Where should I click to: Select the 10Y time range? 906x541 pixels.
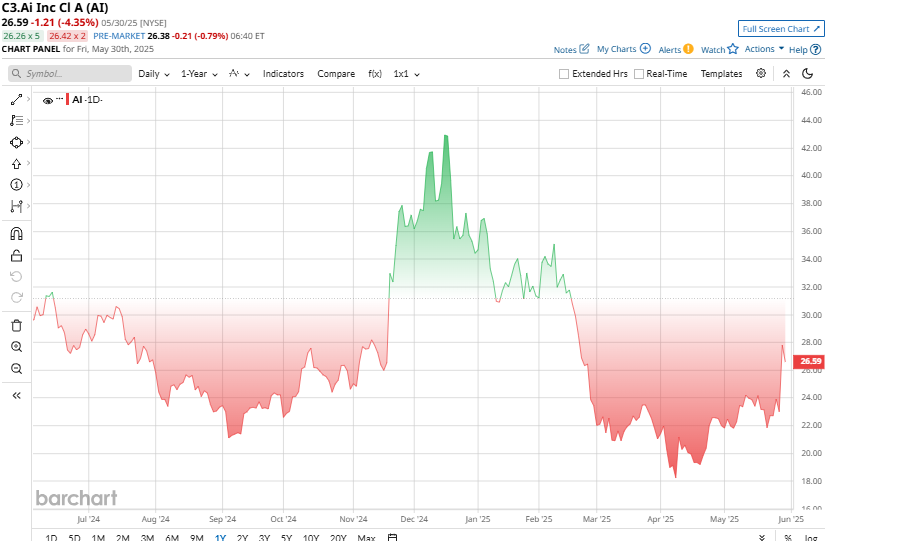point(311,538)
